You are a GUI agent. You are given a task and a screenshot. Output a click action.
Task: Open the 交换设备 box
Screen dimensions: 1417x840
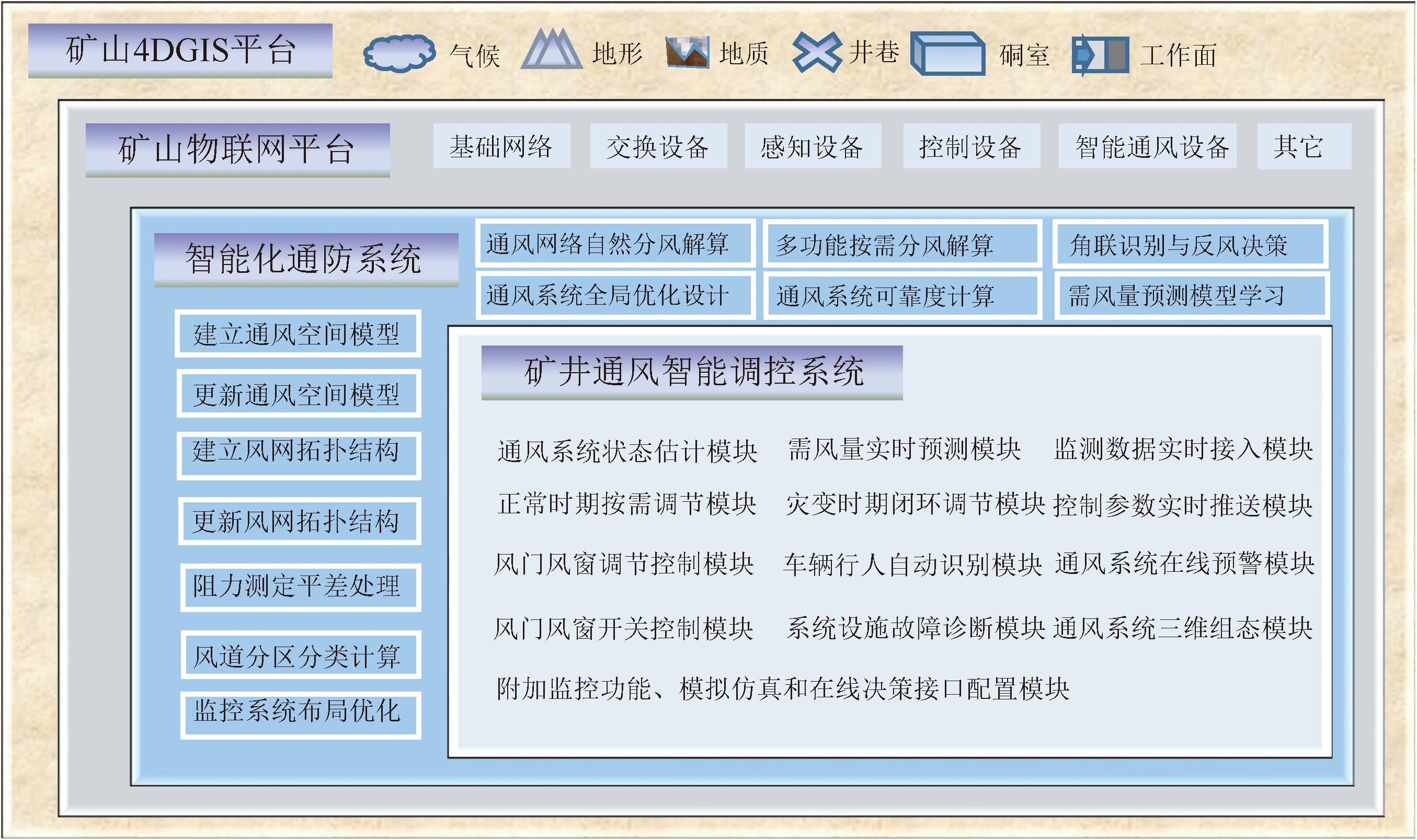tap(658, 146)
